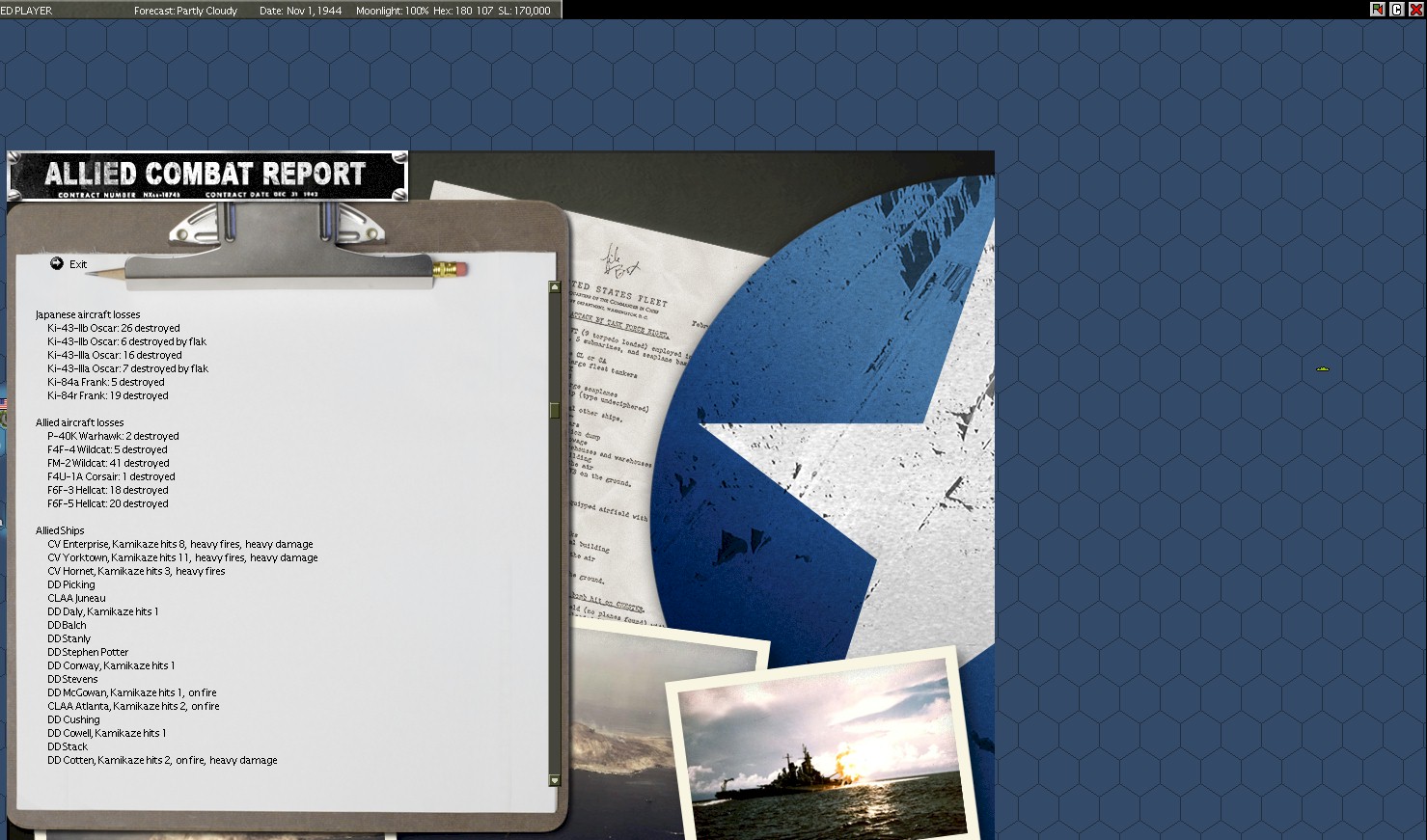Click the "DD Stevens" ship line

pos(72,679)
